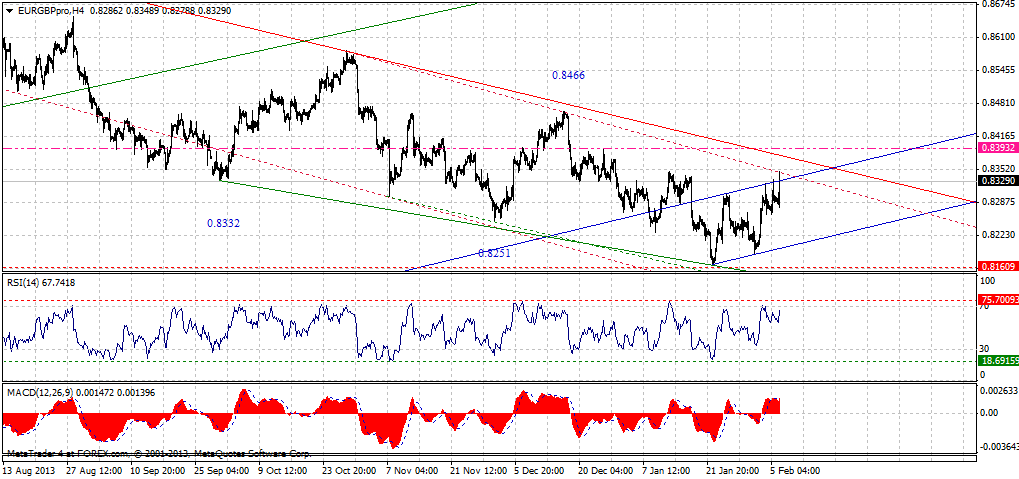The height and width of the screenshot is (479, 1019).
Task: Click the RSI(14) 67.7418 indicator label
Action: pos(42,282)
